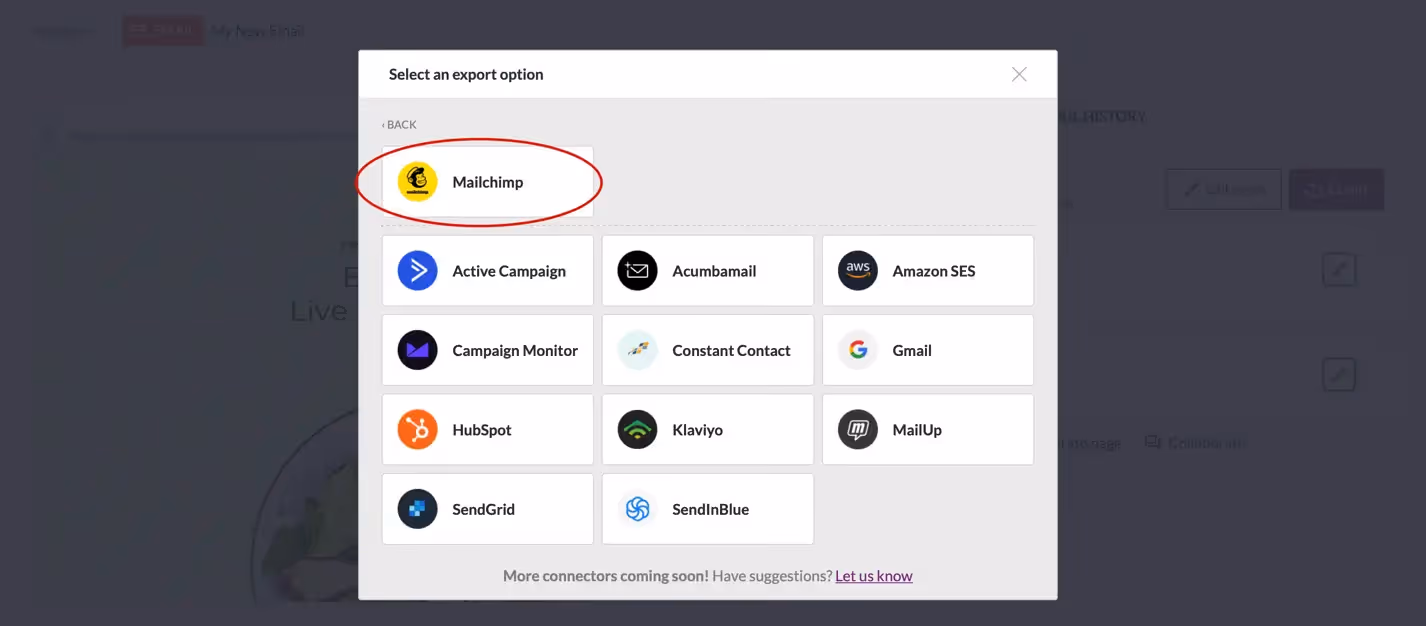Click the SendGrid squares icon
This screenshot has width=1426, height=626.
click(417, 509)
